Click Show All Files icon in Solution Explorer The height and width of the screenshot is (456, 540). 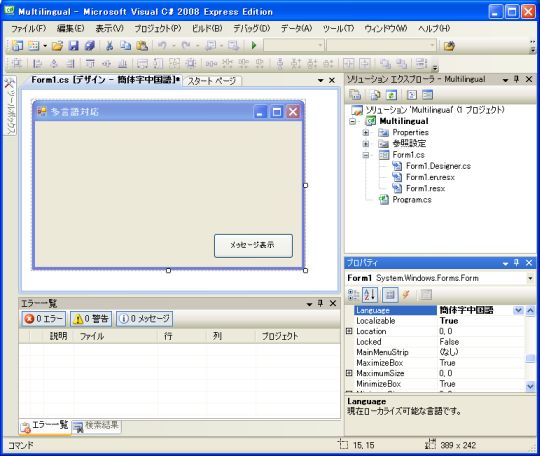[x=375, y=95]
